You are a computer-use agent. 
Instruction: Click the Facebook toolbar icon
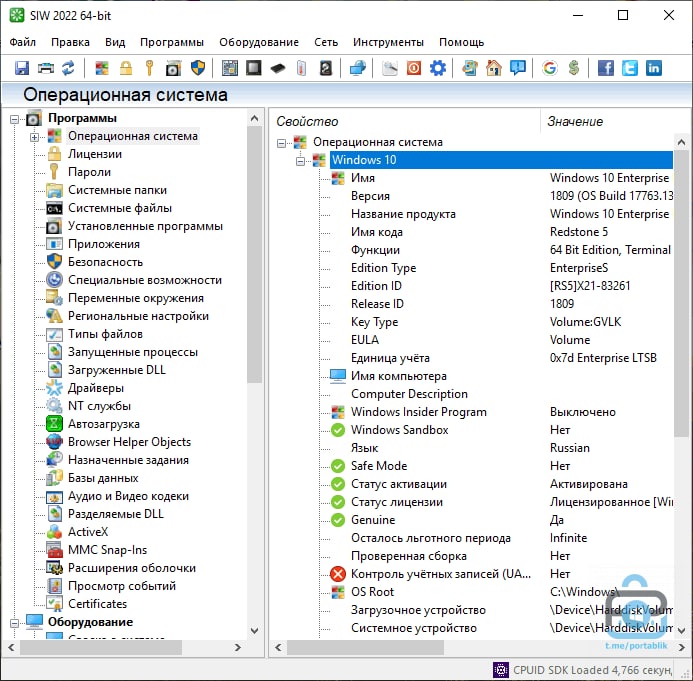[x=605, y=68]
